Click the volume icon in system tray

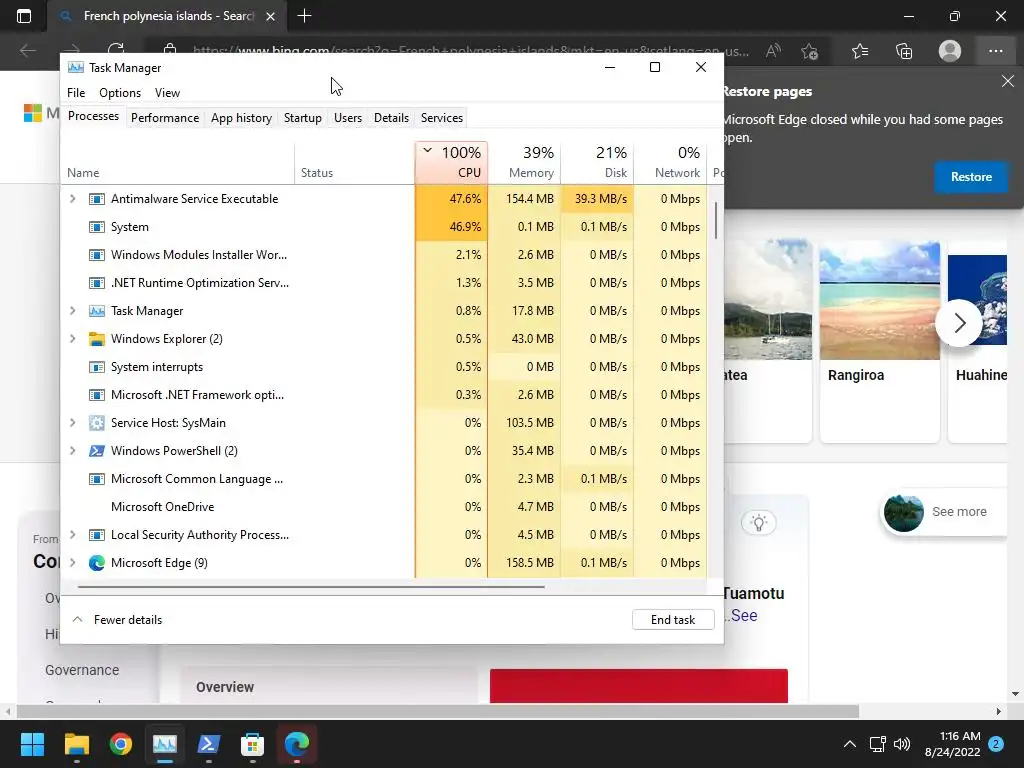coord(902,744)
